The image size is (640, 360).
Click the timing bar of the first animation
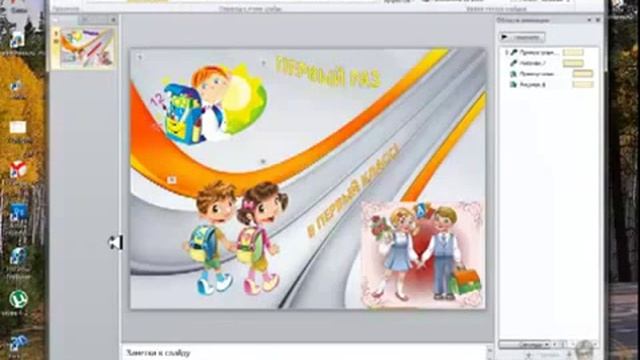coord(573,52)
